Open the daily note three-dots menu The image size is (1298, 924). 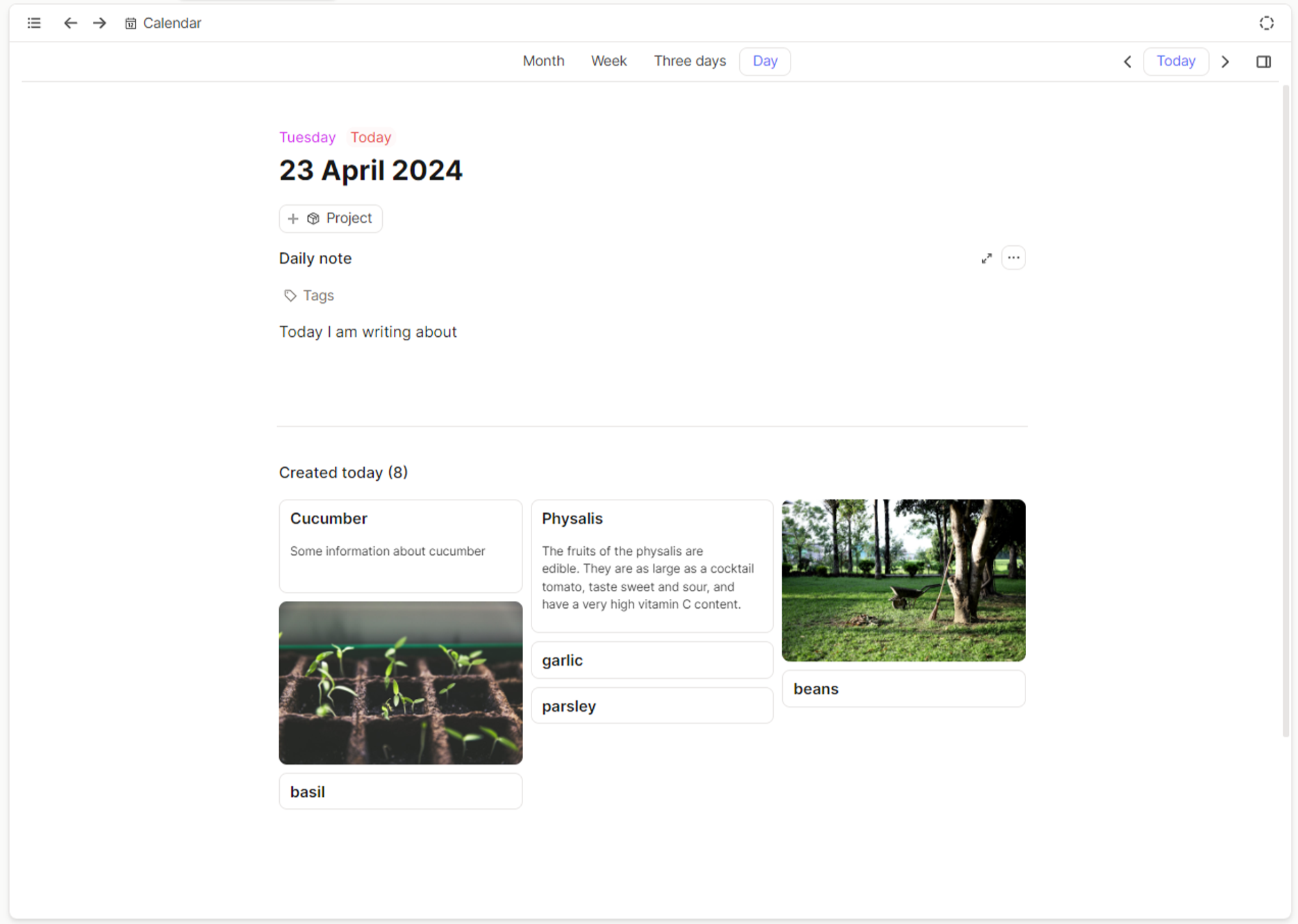(1013, 258)
